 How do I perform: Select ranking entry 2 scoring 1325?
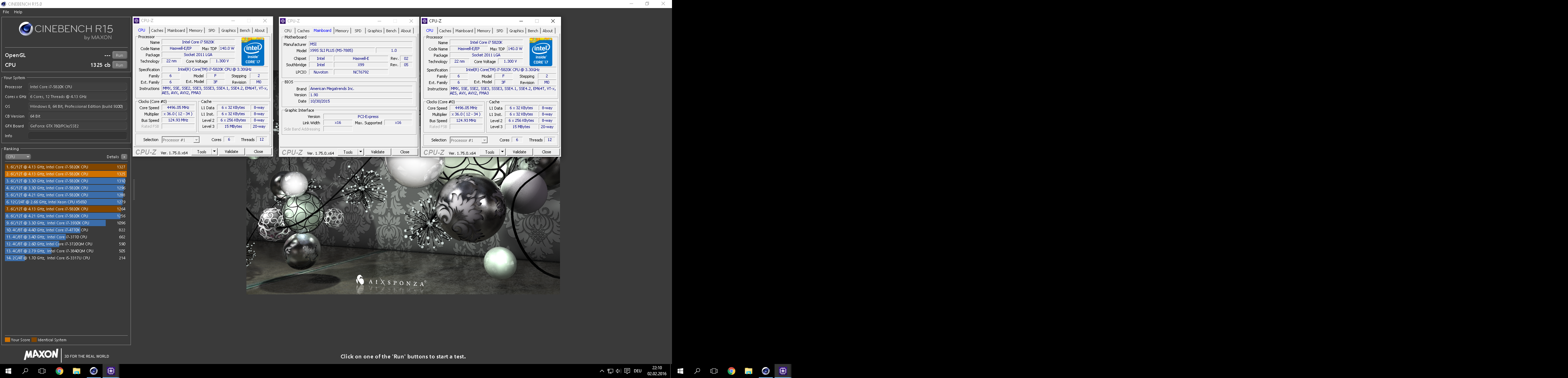tap(66, 174)
